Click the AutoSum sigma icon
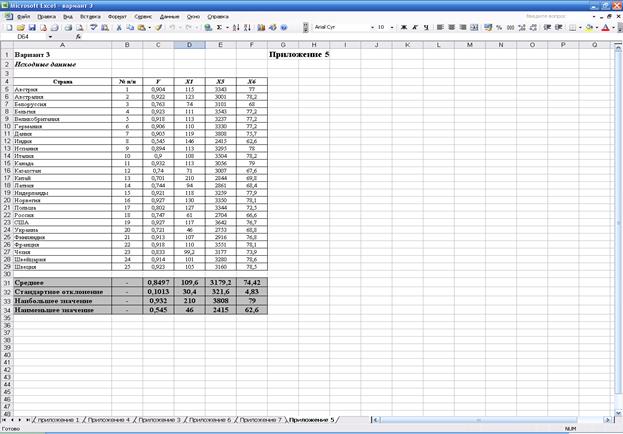The image size is (623, 434). pyautogui.click(x=219, y=27)
